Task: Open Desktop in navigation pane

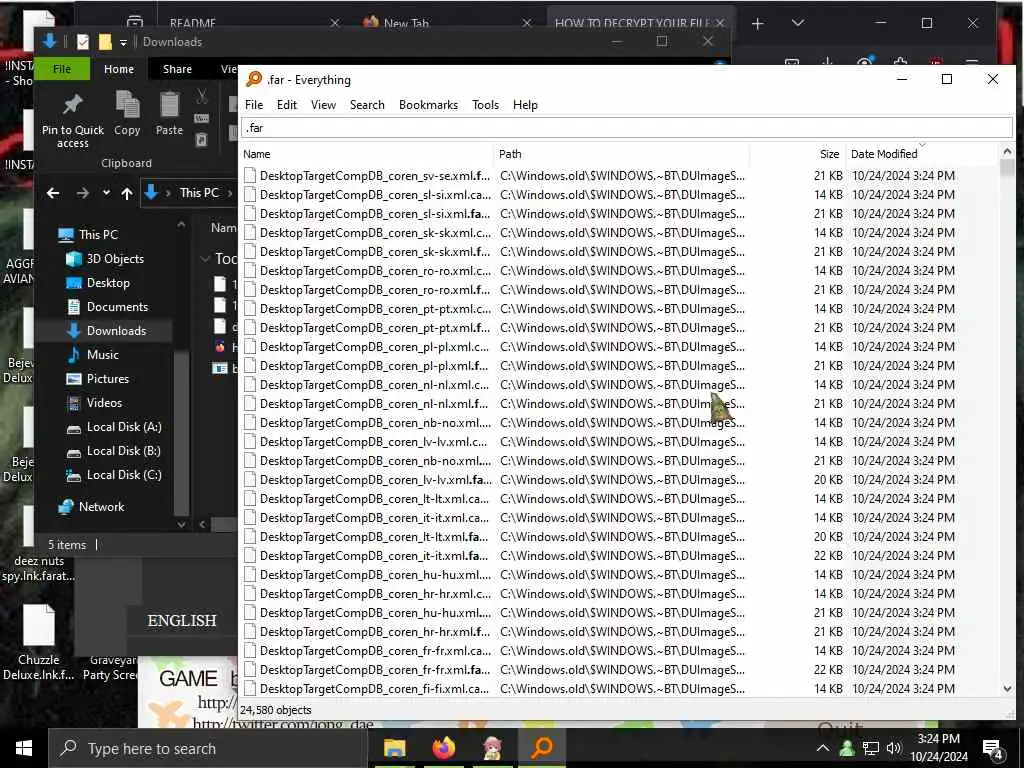Action: click(108, 283)
